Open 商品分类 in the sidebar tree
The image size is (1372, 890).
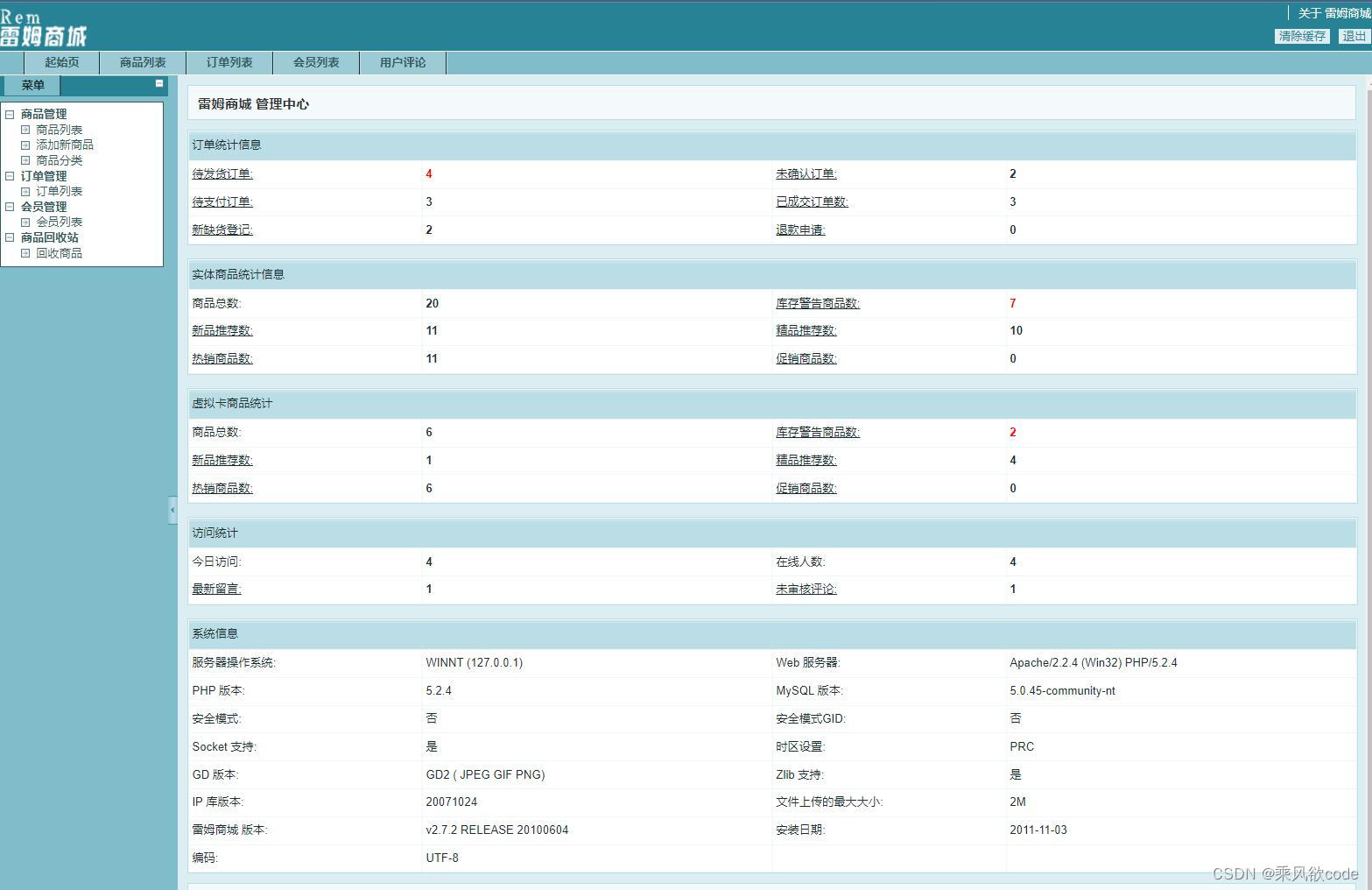click(x=59, y=160)
